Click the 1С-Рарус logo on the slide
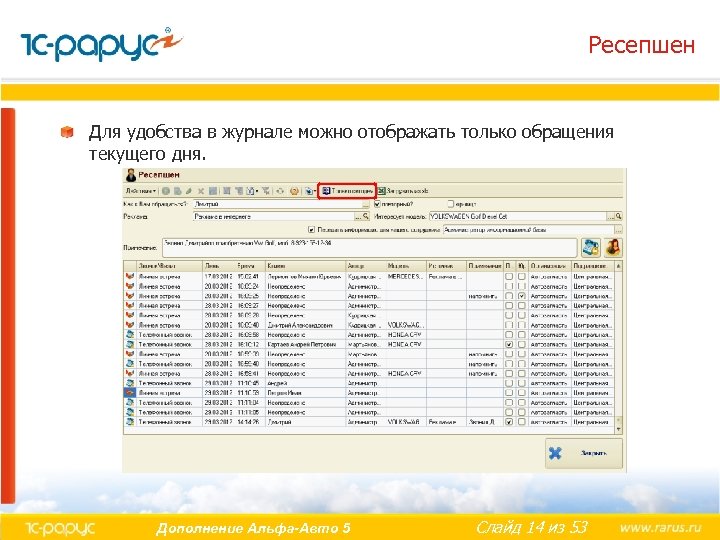The height and width of the screenshot is (540, 720). (x=101, y=44)
